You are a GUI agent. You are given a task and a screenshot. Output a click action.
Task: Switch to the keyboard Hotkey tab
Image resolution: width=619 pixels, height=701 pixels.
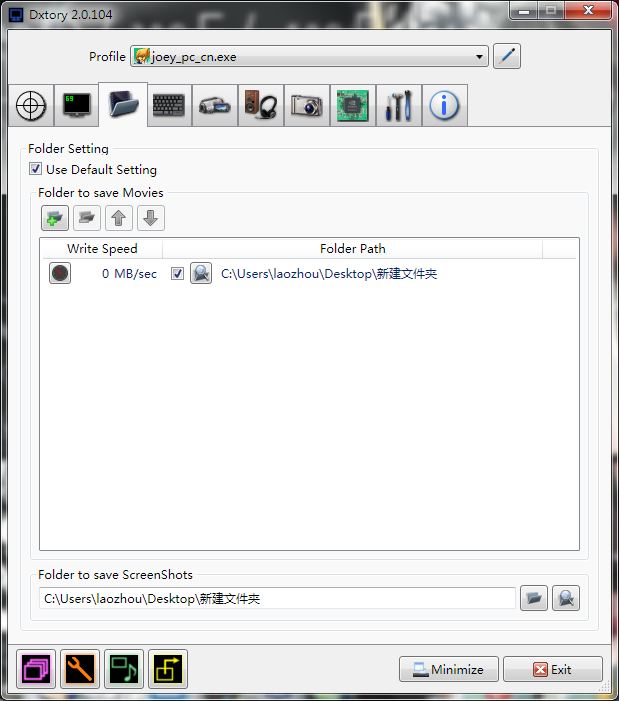169,106
